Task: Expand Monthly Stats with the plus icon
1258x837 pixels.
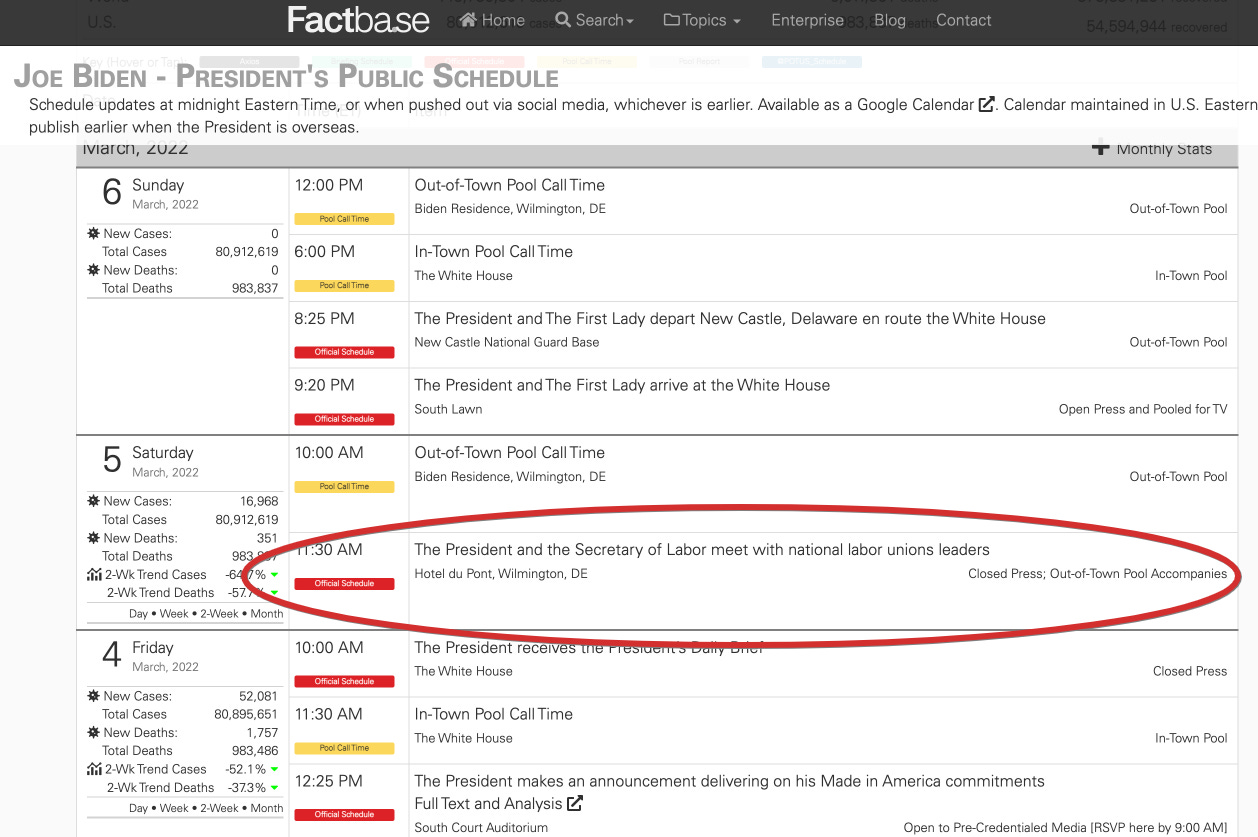Action: point(1100,148)
